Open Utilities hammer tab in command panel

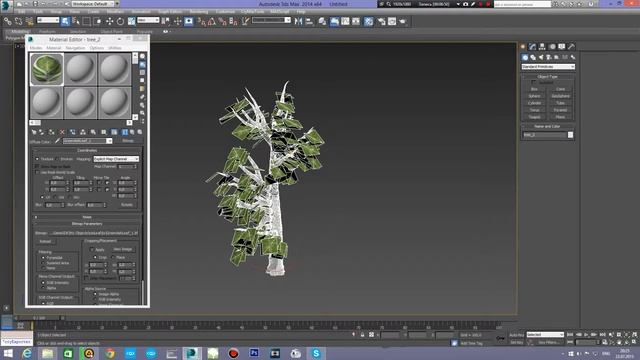[x=571, y=47]
